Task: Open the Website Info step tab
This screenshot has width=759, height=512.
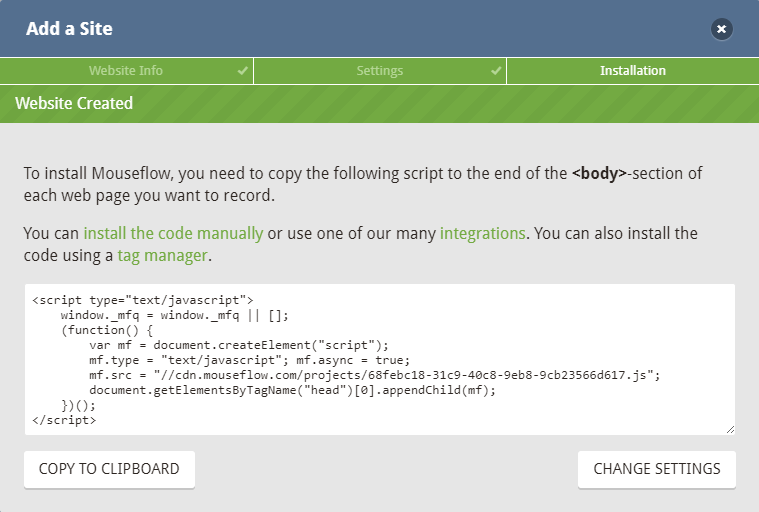Action: (x=126, y=71)
